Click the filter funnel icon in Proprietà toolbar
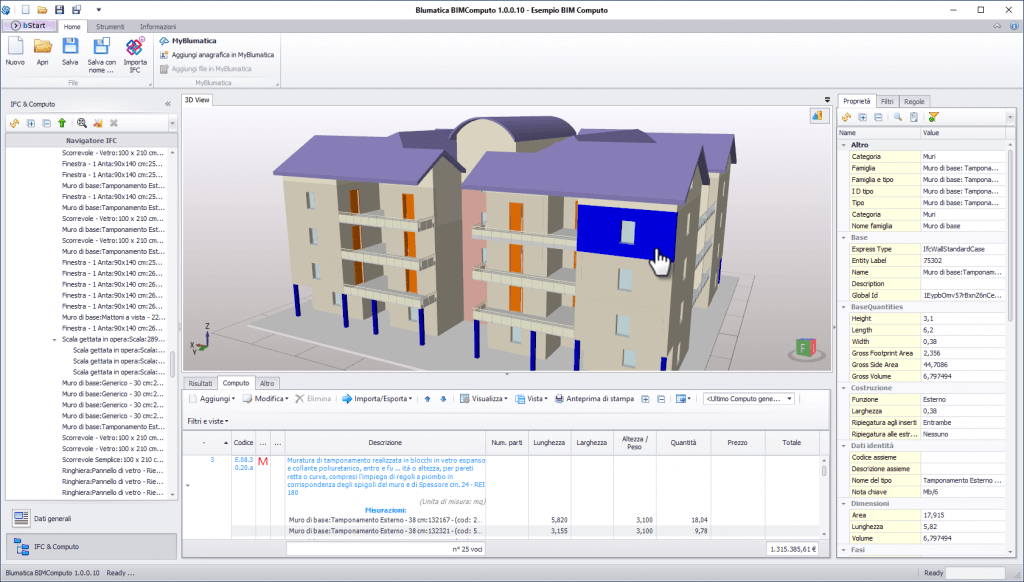Screen dimensions: 1024x582 (x=933, y=117)
